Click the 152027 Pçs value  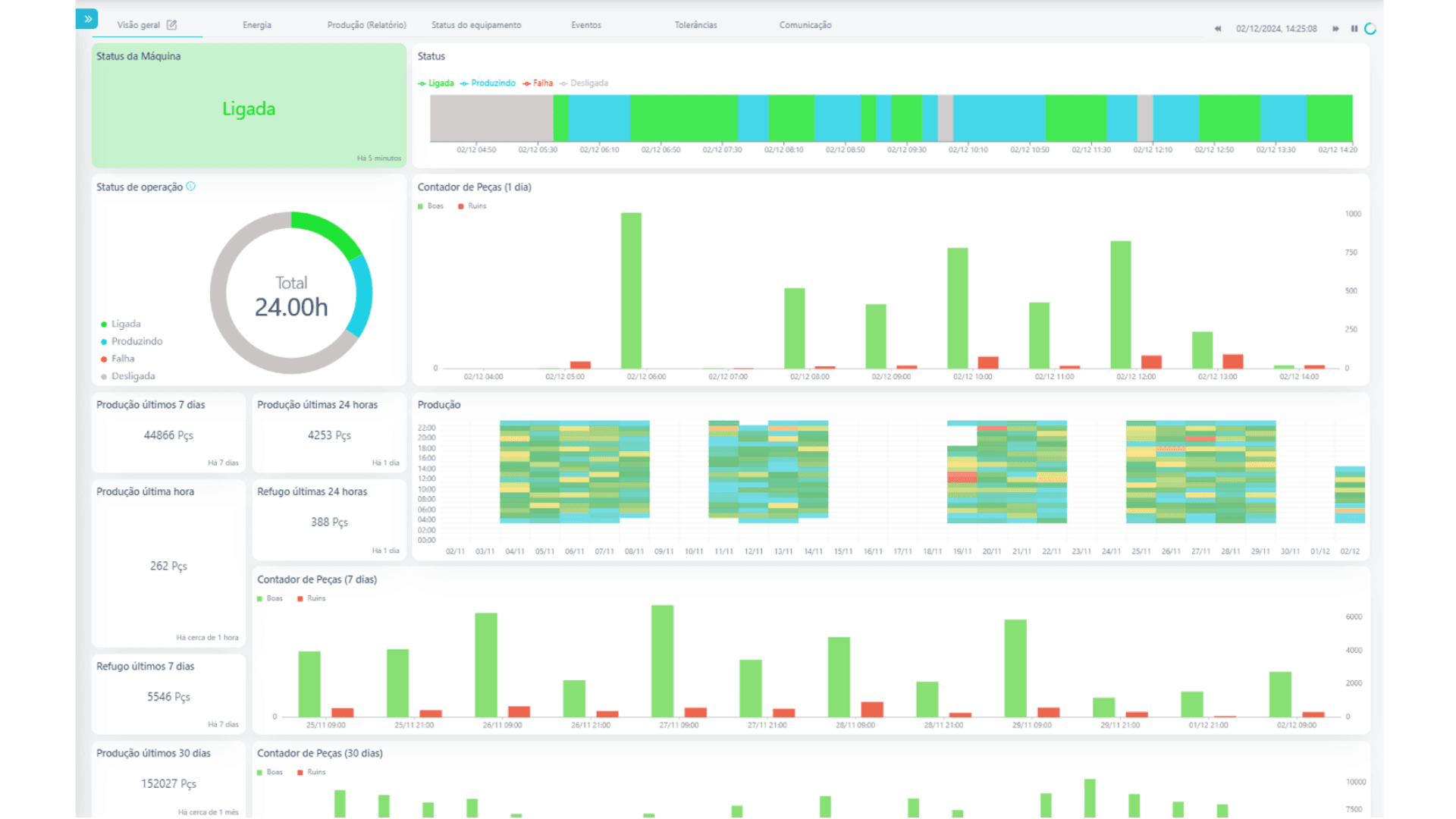coord(168,784)
